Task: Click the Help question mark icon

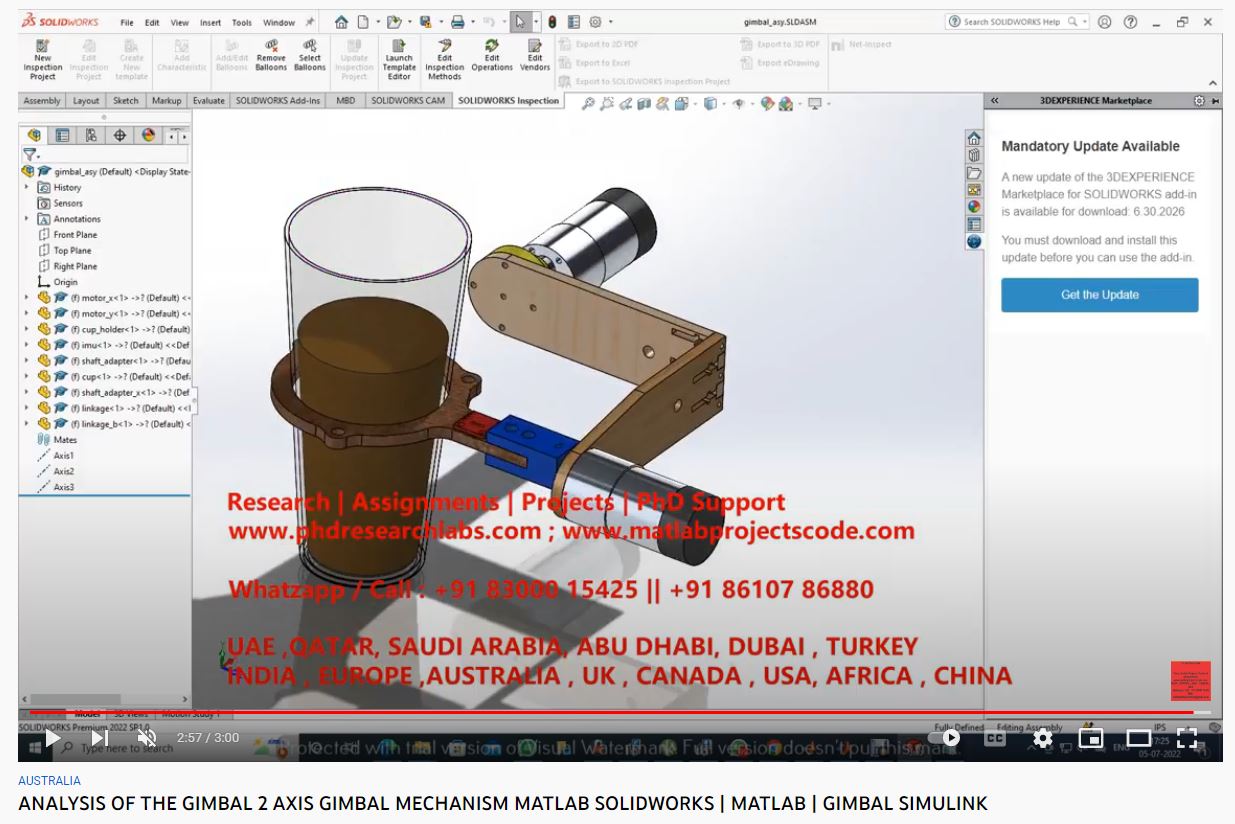Action: tap(1130, 21)
